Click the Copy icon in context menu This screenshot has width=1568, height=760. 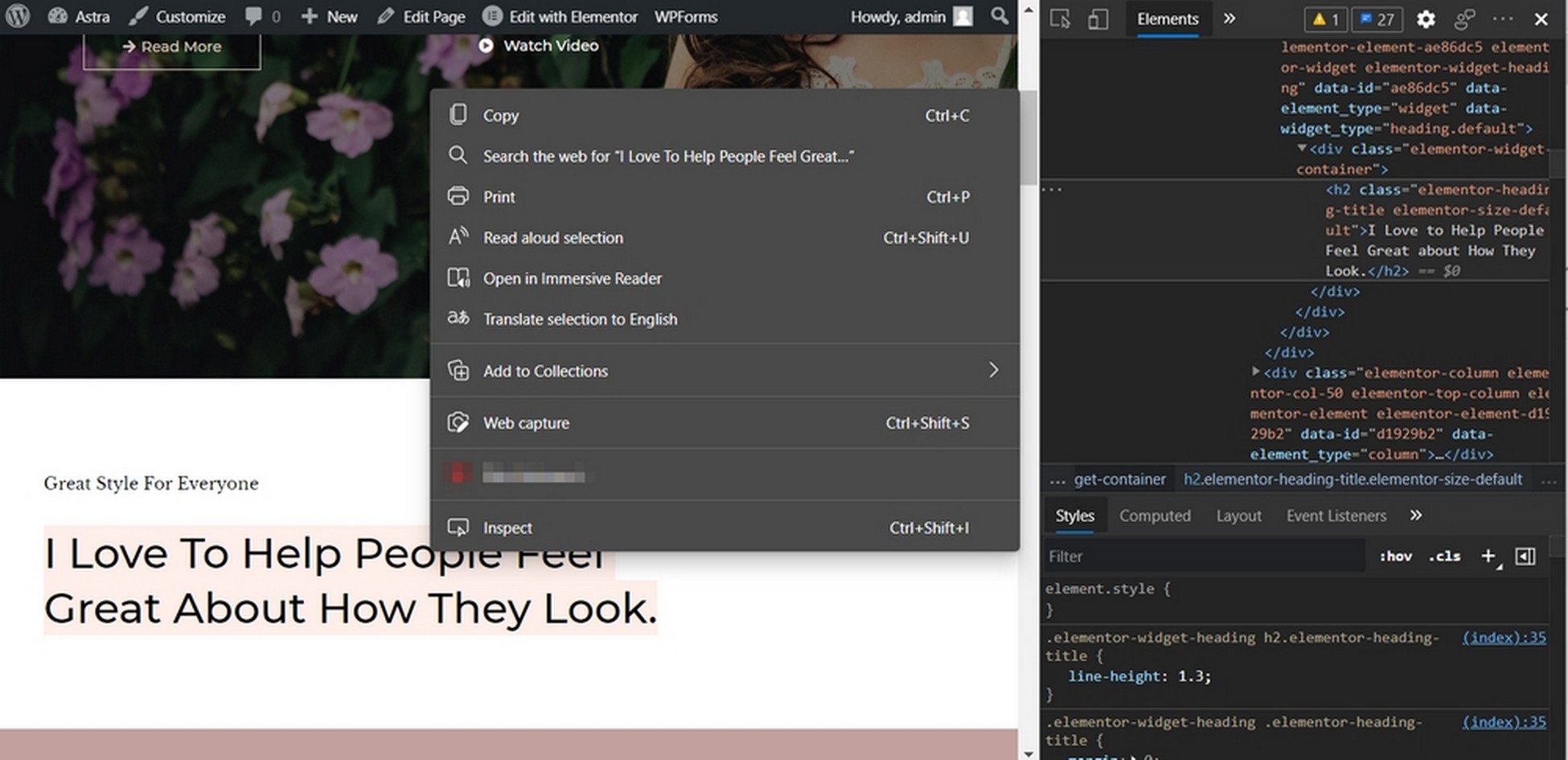[x=458, y=115]
